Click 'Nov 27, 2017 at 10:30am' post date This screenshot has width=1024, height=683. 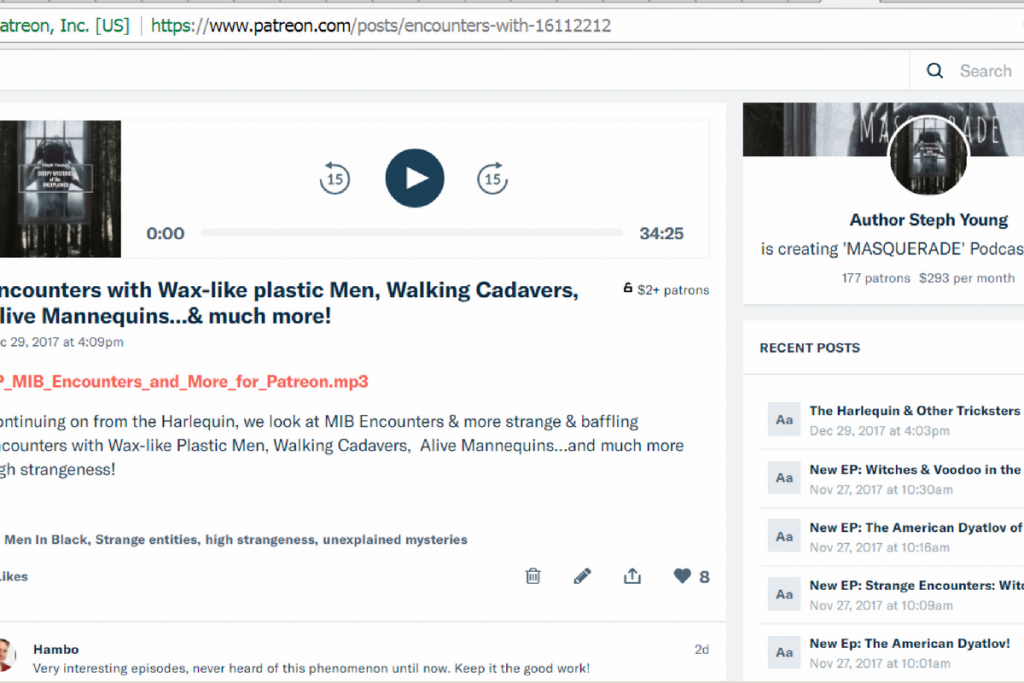[x=881, y=490]
